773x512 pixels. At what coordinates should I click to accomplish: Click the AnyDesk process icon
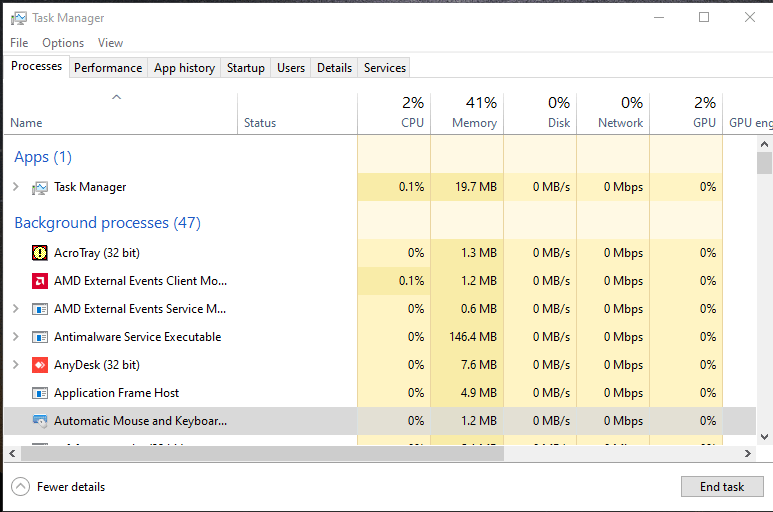click(39, 365)
